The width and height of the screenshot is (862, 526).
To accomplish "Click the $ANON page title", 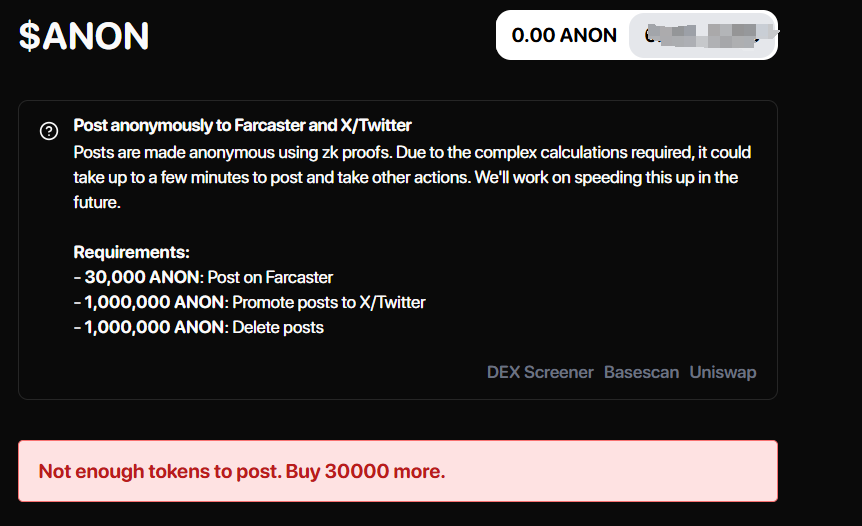I will pos(84,36).
